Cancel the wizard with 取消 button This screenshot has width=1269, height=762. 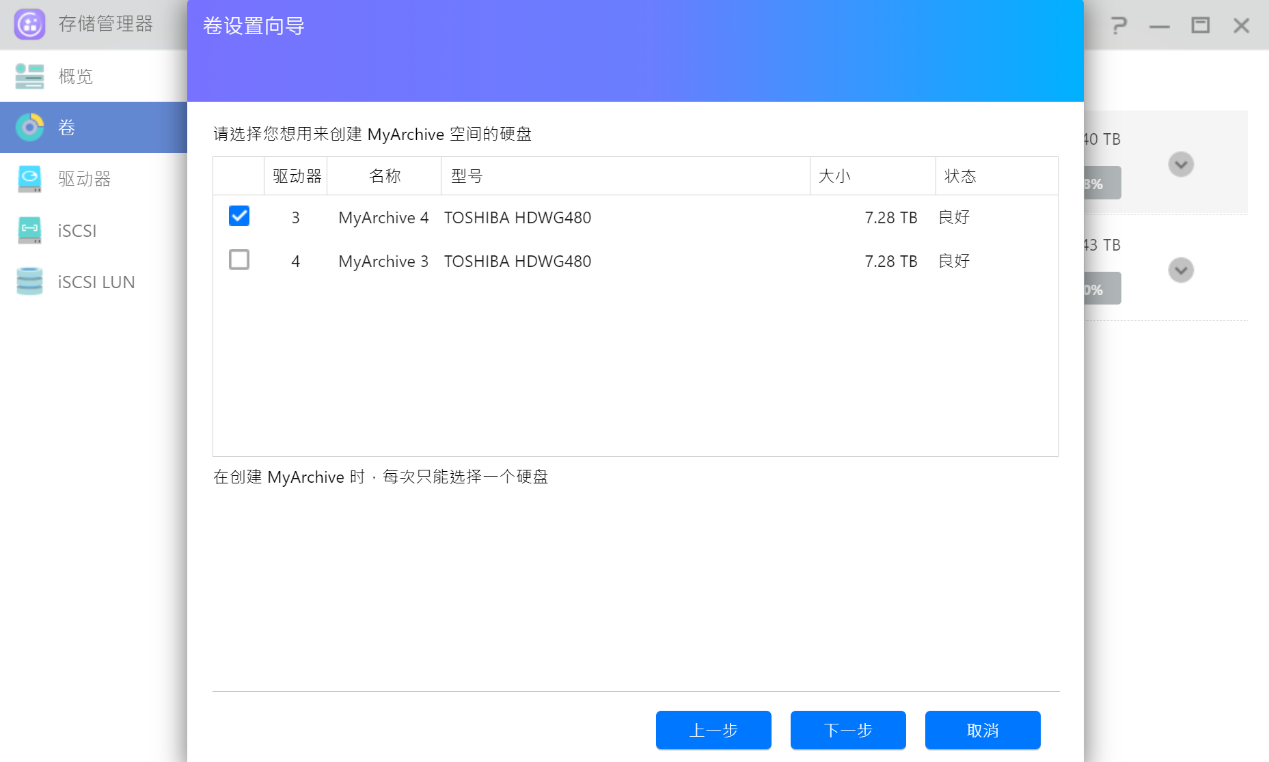click(982, 730)
